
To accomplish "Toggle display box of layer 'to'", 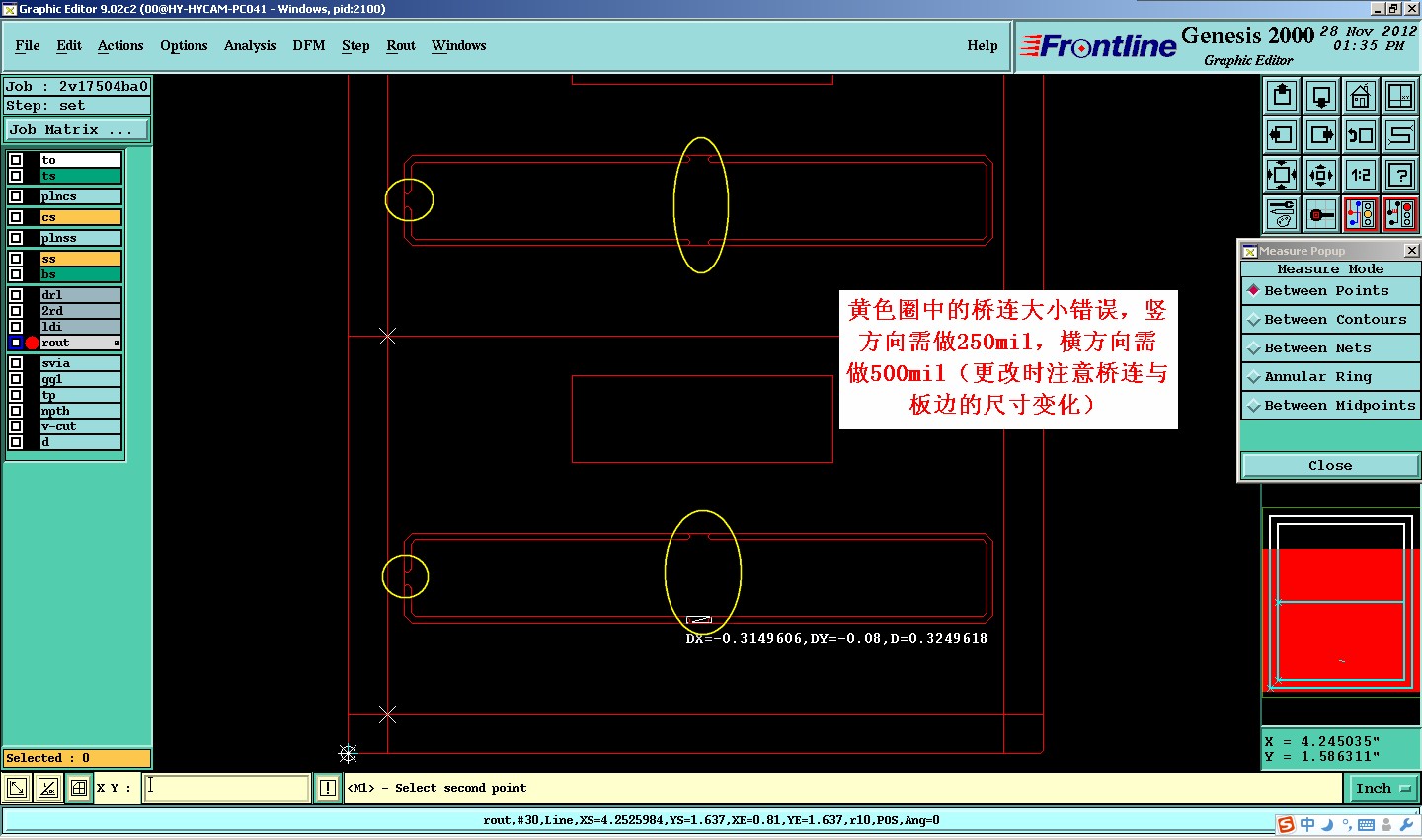I will pos(16,160).
